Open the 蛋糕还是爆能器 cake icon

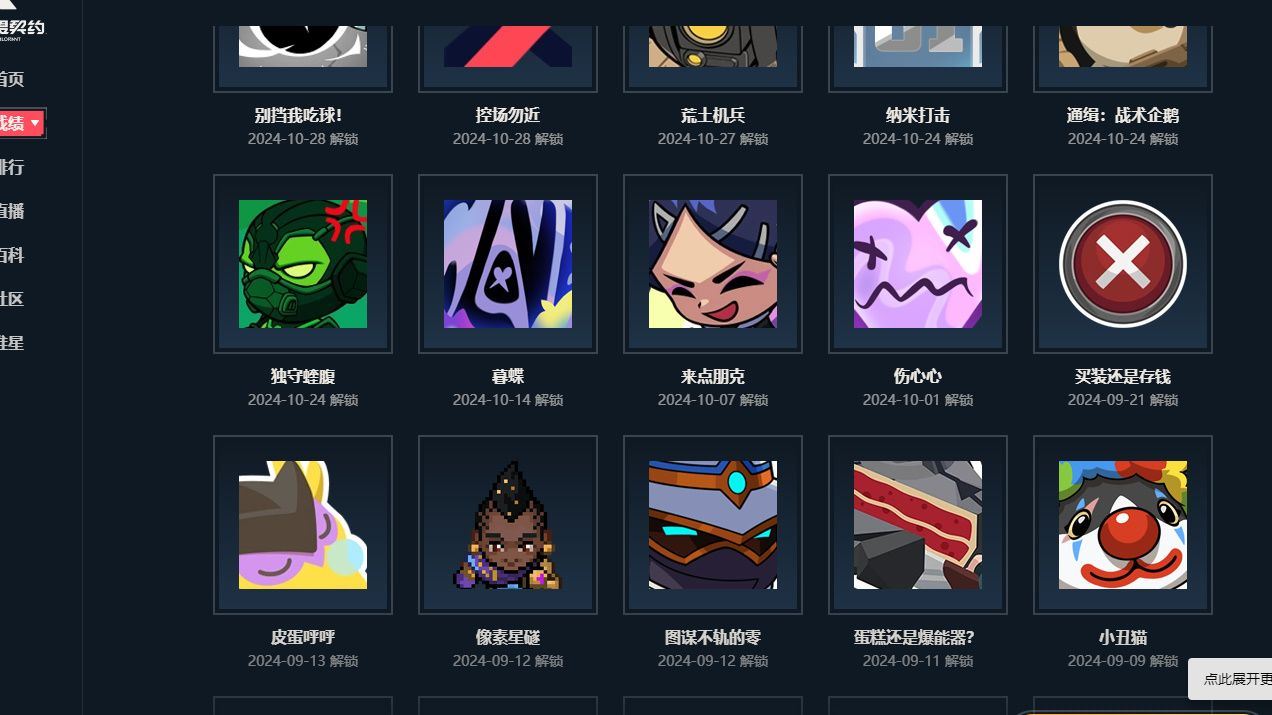pos(918,525)
